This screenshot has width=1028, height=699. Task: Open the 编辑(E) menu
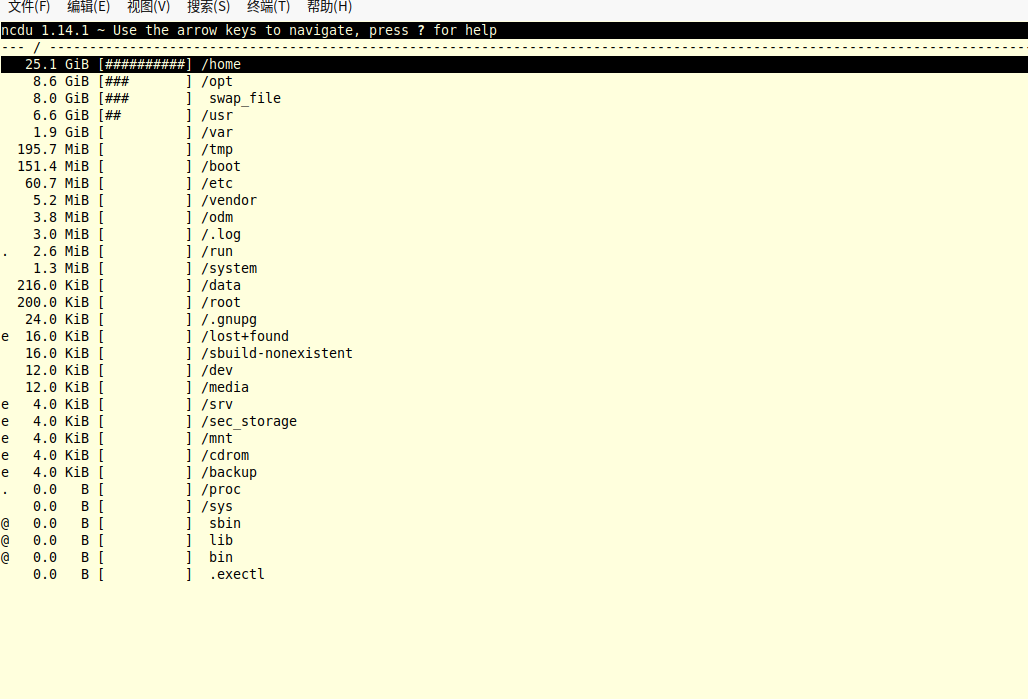(89, 8)
